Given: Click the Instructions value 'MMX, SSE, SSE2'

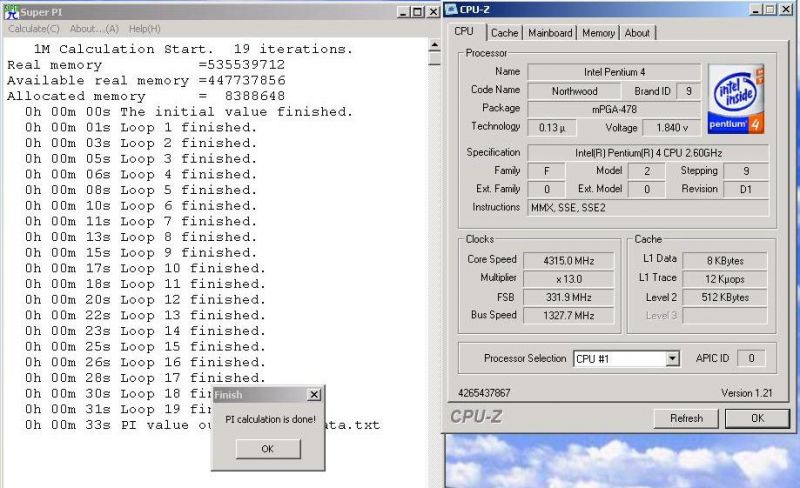Looking at the screenshot, I should tap(648, 208).
